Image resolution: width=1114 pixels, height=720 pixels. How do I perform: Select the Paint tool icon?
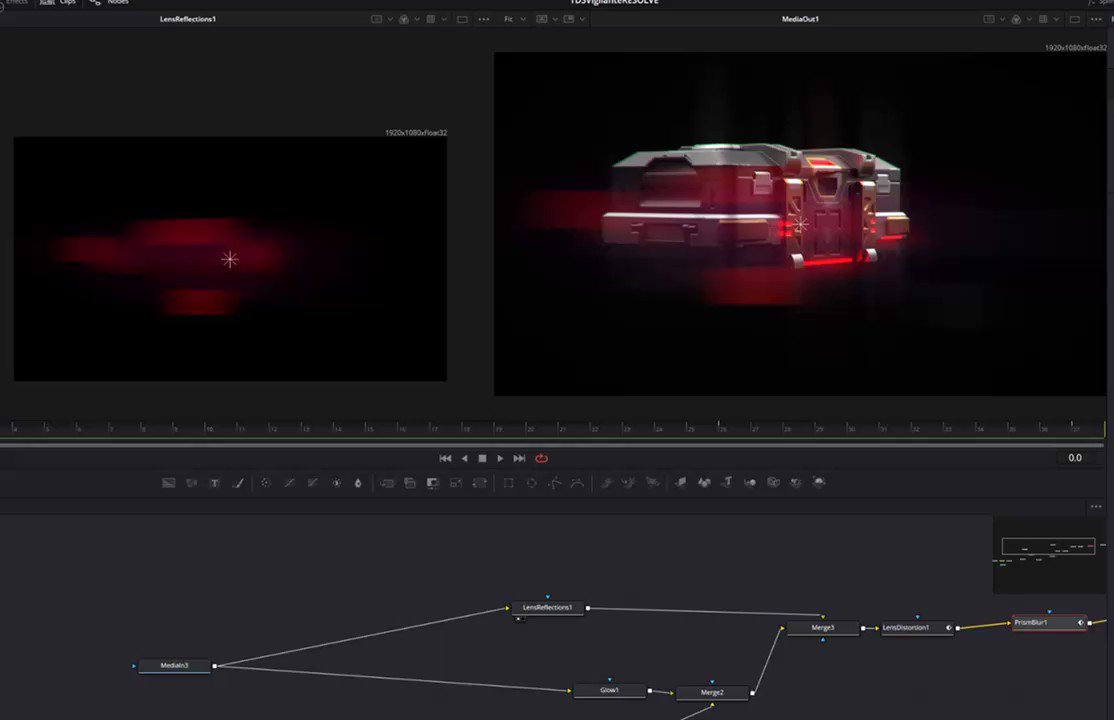(x=238, y=483)
